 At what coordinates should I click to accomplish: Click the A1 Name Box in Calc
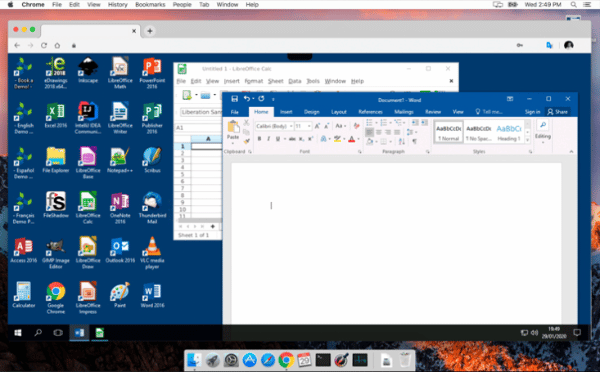pos(198,128)
